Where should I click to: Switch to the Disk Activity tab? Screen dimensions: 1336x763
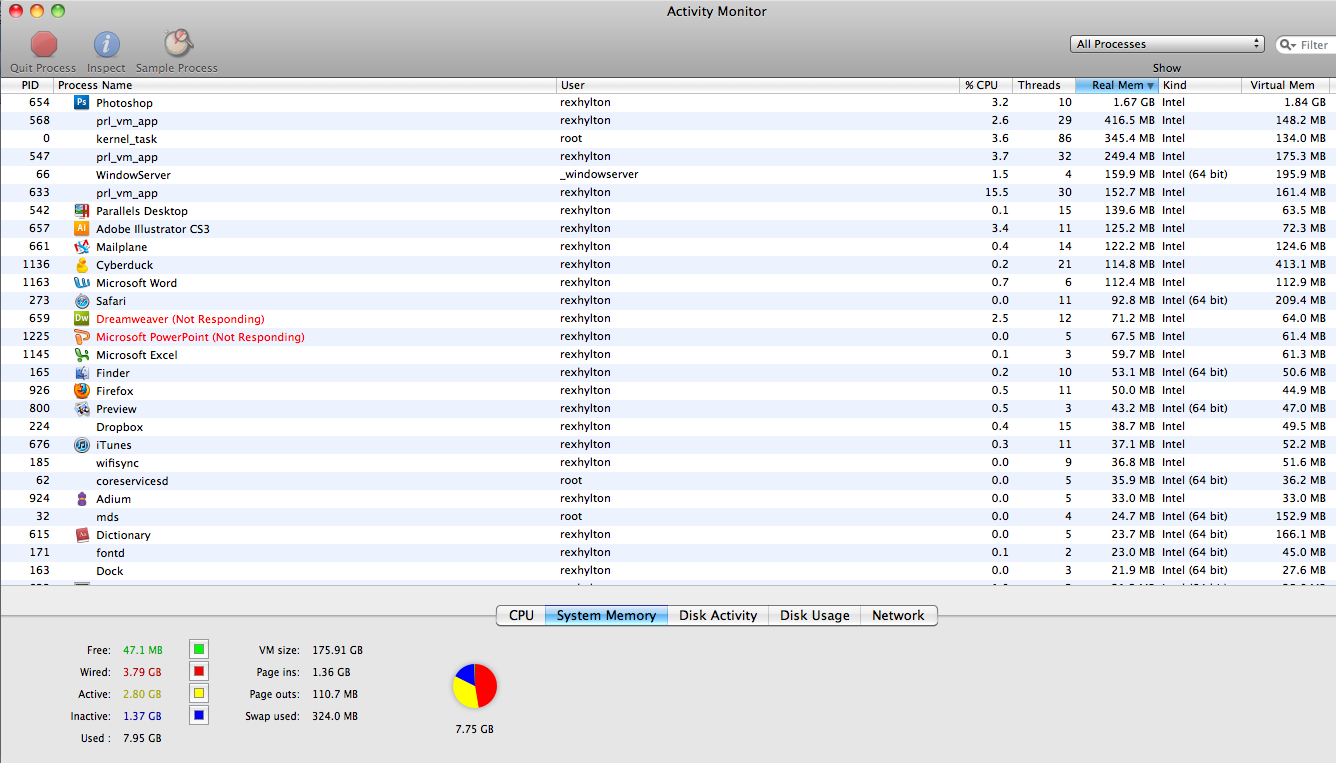718,615
